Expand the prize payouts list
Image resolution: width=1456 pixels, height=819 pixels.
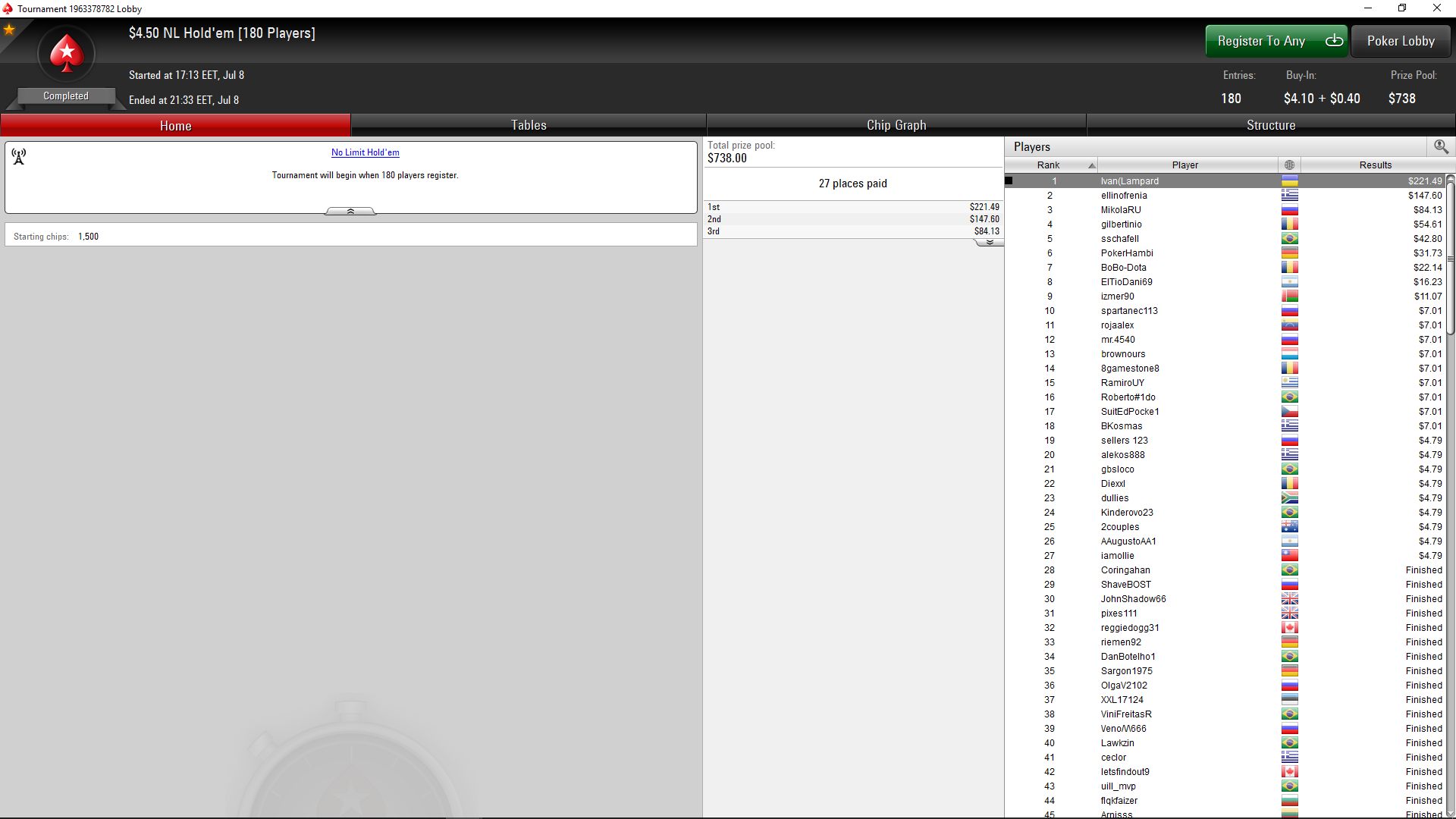pos(989,242)
